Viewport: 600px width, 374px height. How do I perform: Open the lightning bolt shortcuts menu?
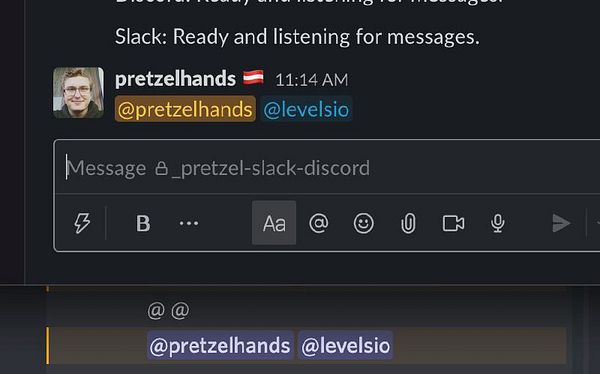point(82,223)
